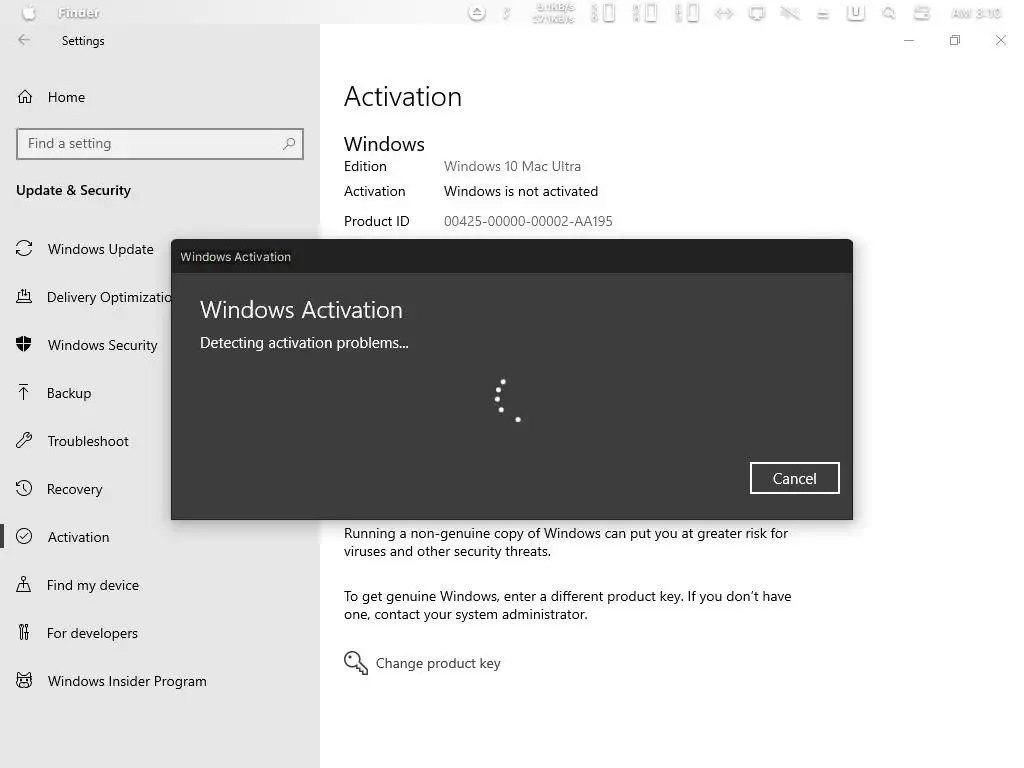Click the Recovery clock-arrow icon

tap(24, 488)
